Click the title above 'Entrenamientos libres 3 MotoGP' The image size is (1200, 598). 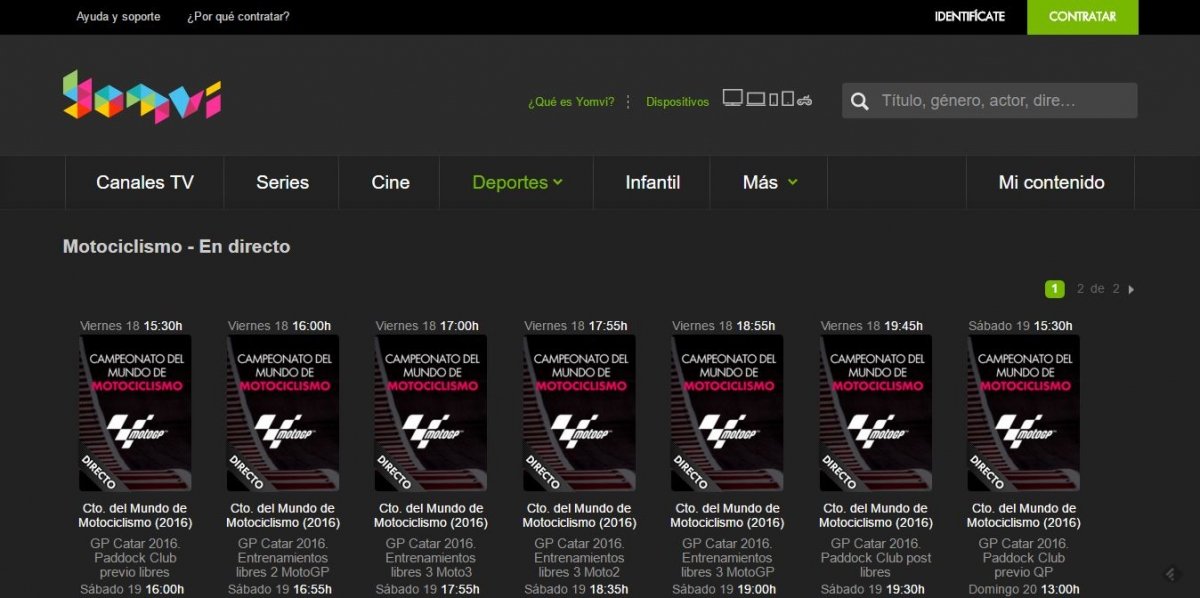pyautogui.click(x=727, y=516)
